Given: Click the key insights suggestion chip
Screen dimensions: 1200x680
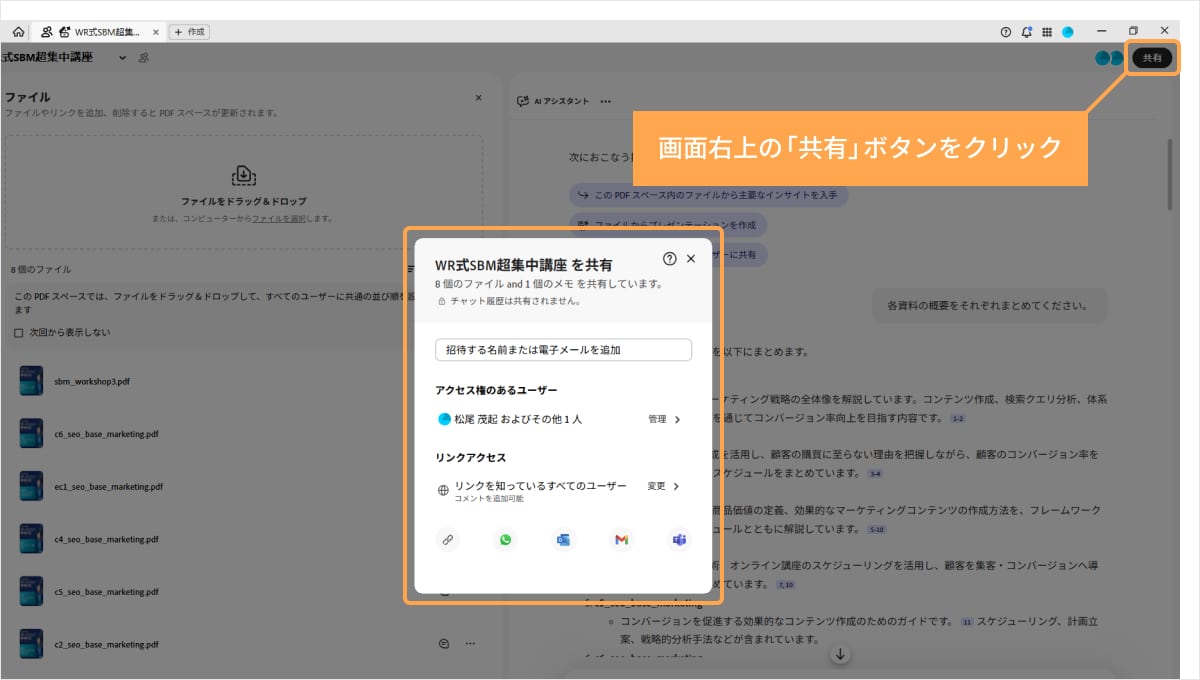Looking at the screenshot, I should click(709, 194).
